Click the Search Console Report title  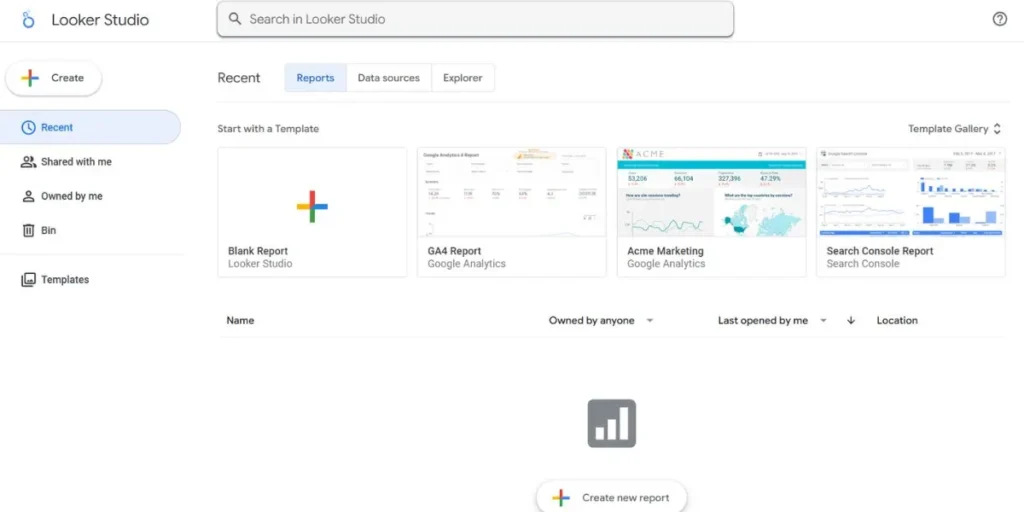880,251
